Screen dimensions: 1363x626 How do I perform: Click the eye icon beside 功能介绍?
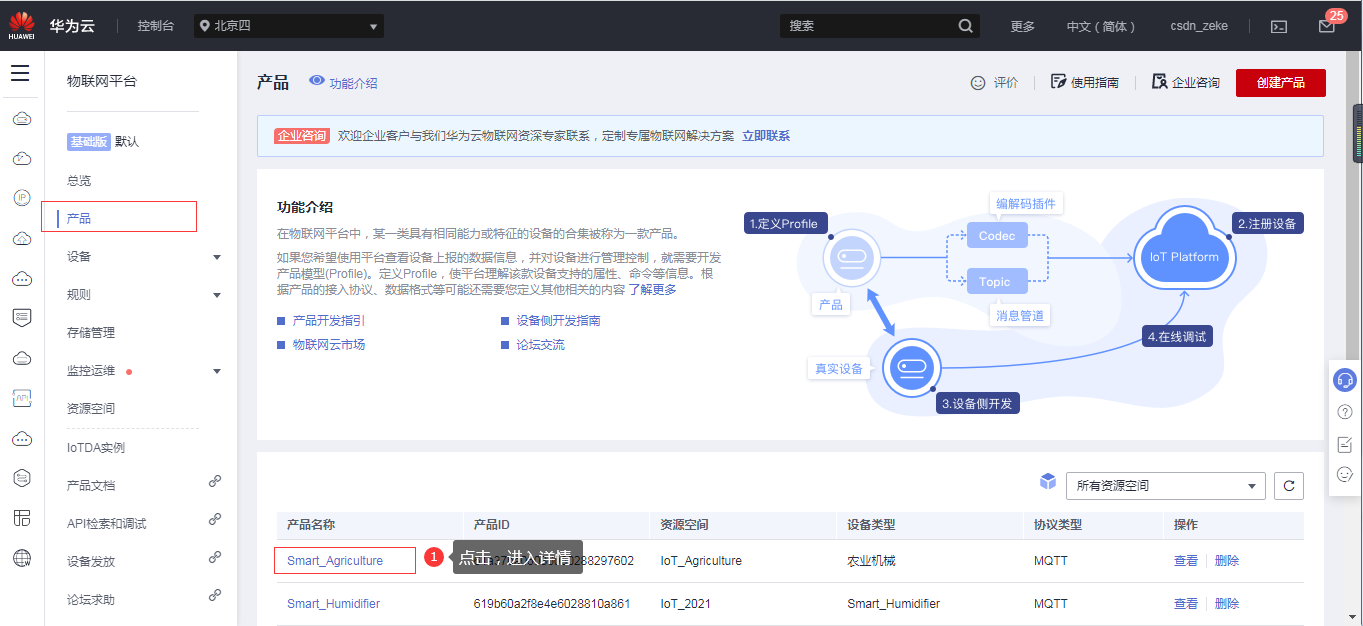tap(317, 81)
